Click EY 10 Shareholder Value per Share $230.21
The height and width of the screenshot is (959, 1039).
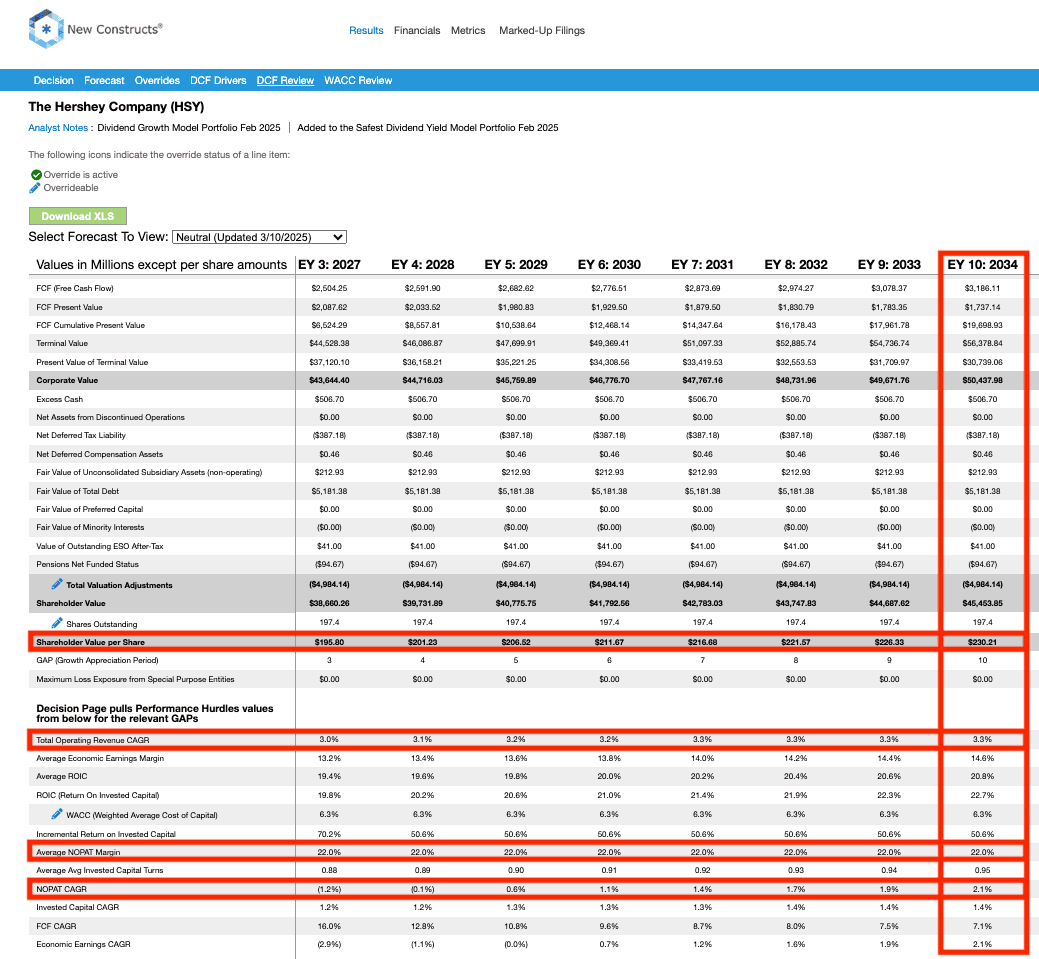tap(983, 642)
